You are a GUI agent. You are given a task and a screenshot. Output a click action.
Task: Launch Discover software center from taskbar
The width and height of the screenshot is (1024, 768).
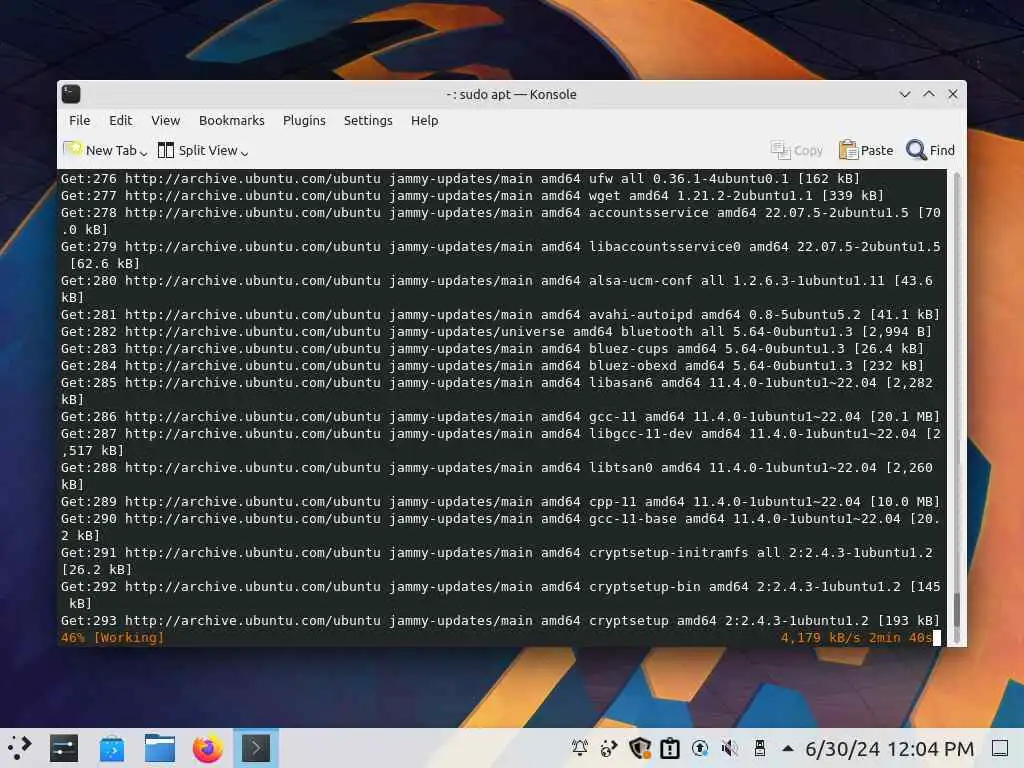pyautogui.click(x=112, y=748)
